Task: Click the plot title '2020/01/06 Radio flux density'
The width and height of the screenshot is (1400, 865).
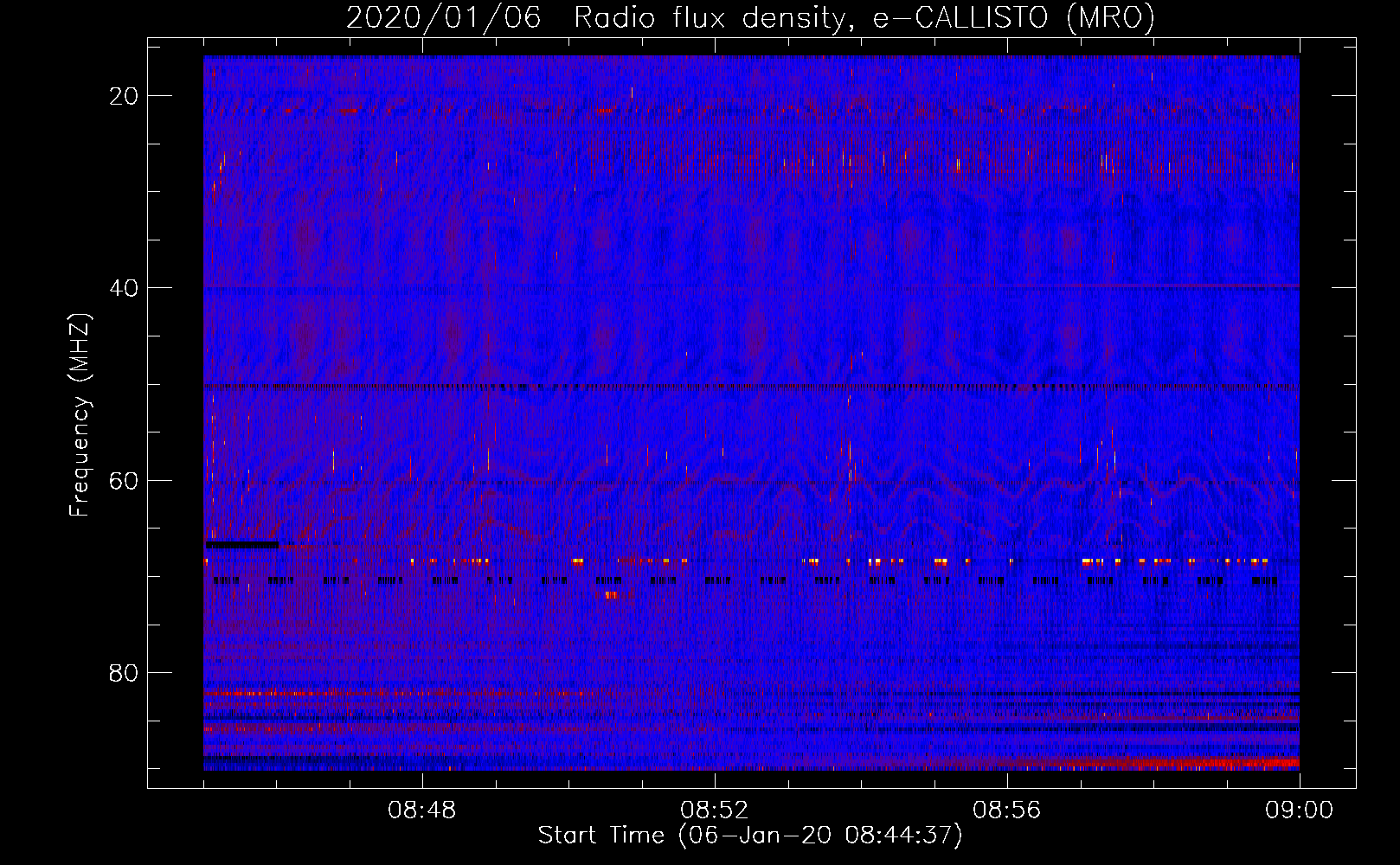Action: (750, 17)
